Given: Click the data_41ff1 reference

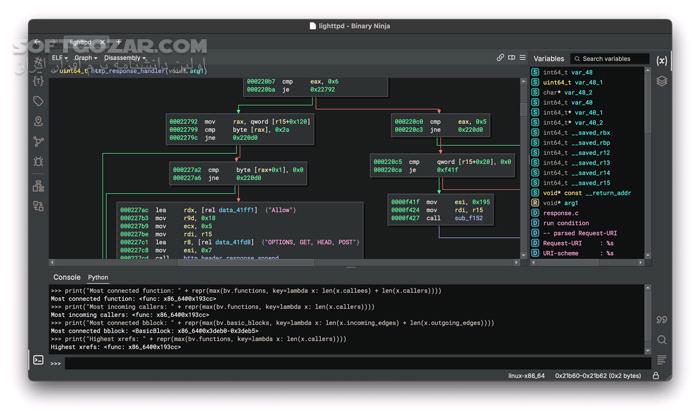Looking at the screenshot, I should 238,210.
